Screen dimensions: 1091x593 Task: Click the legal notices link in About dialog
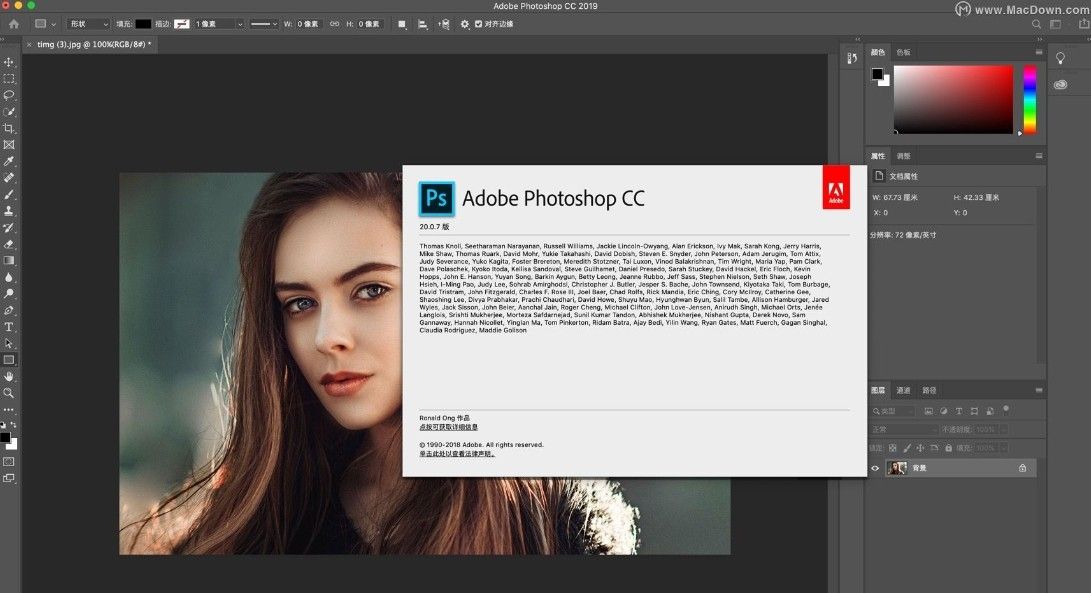pos(456,454)
